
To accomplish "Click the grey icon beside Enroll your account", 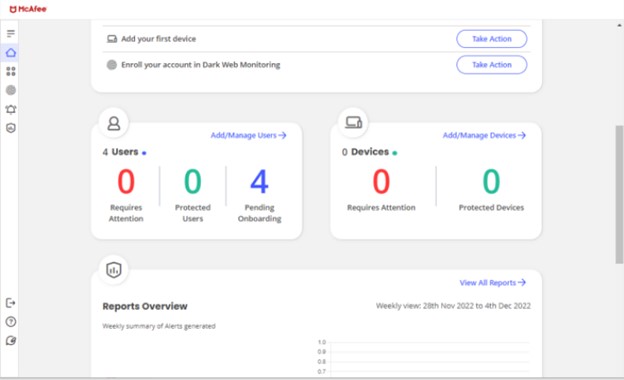I will tap(112, 65).
